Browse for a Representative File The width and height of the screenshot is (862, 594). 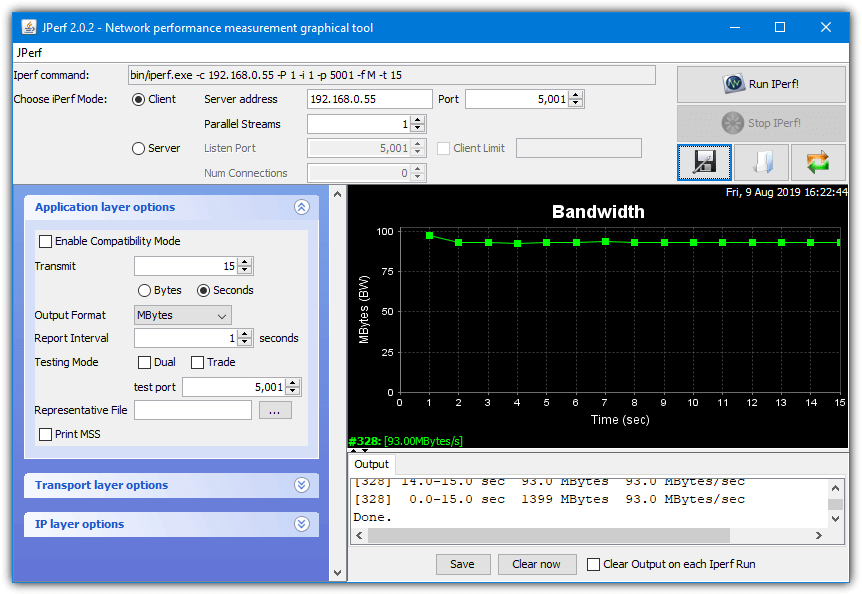pyautogui.click(x=275, y=409)
